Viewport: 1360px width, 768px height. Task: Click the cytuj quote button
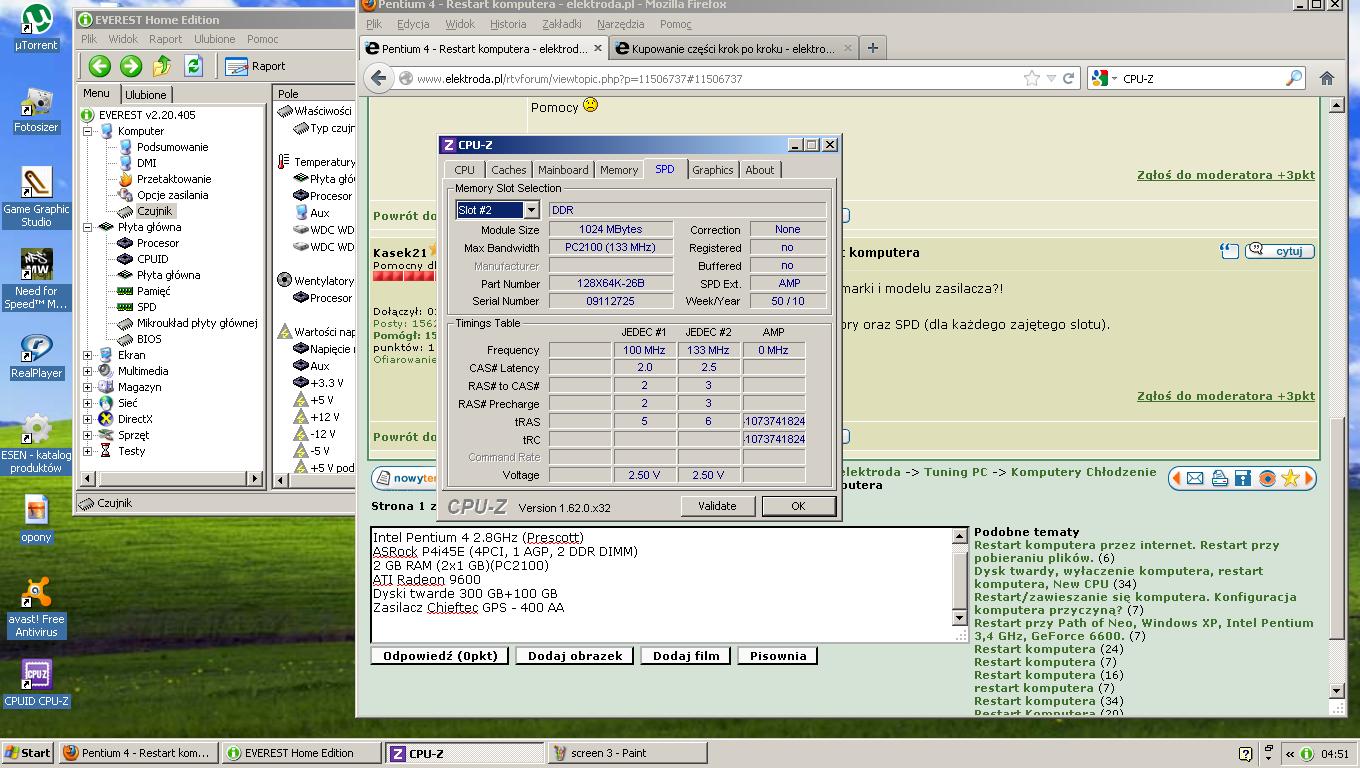(1280, 251)
